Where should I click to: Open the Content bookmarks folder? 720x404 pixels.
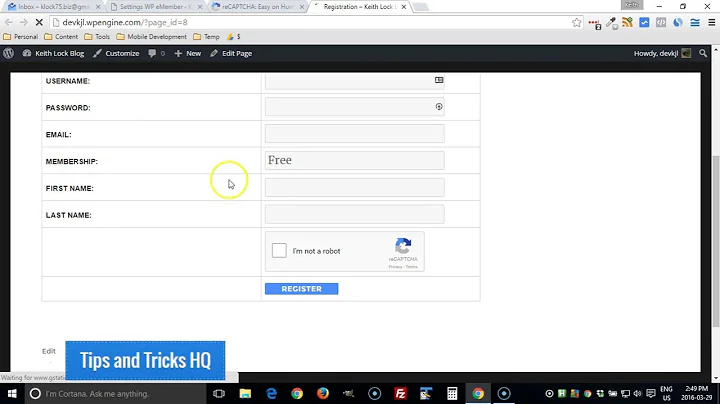[61, 37]
